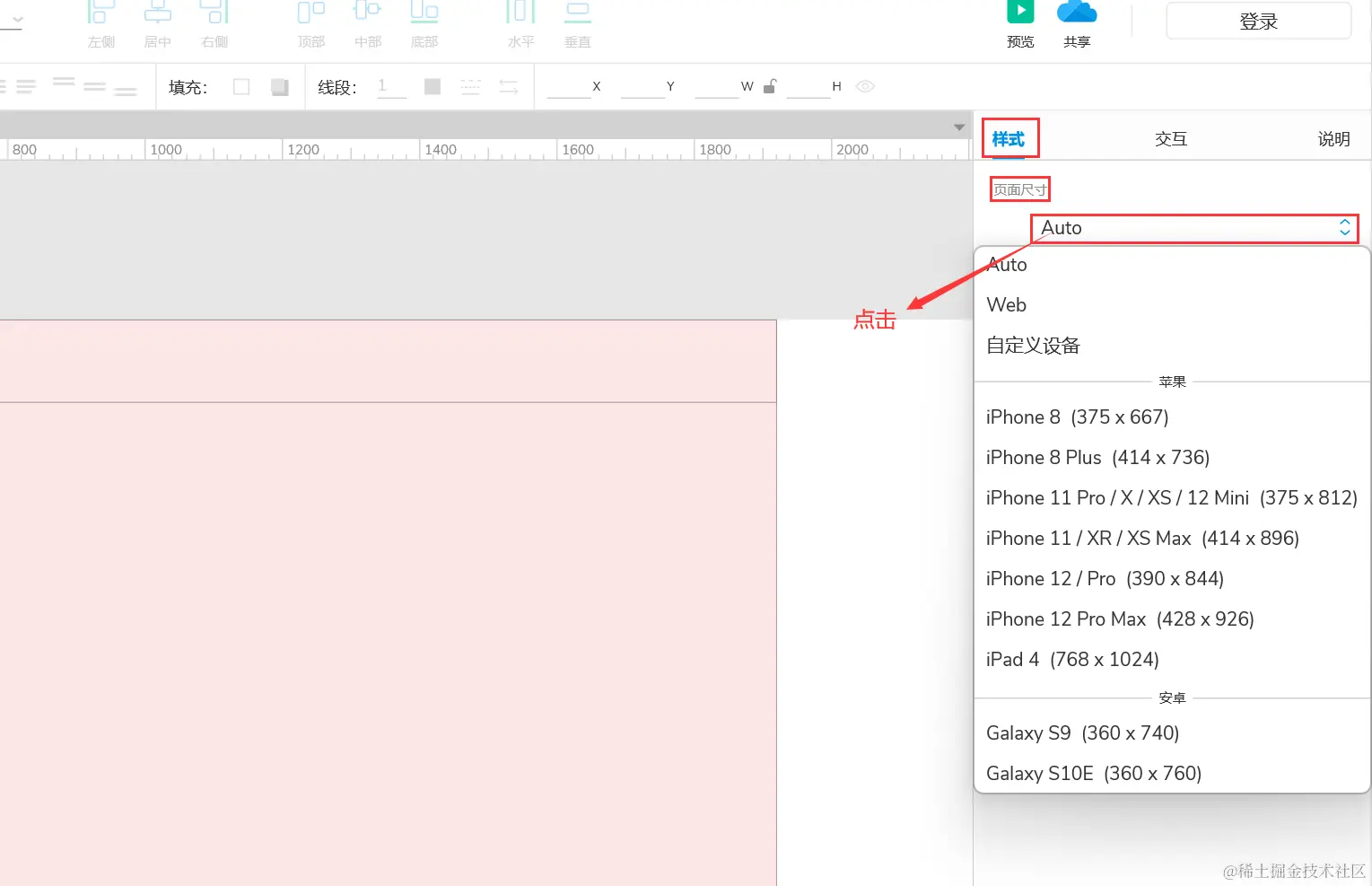Click the align middle (中部) icon
The width and height of the screenshot is (1372, 886).
tap(367, 12)
